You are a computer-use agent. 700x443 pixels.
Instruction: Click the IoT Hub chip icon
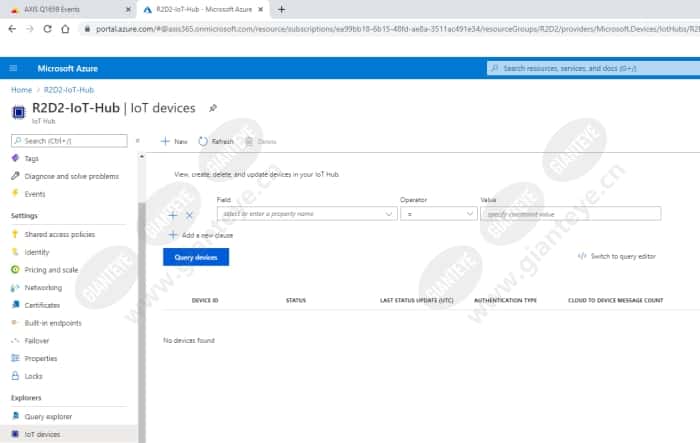pos(18,112)
